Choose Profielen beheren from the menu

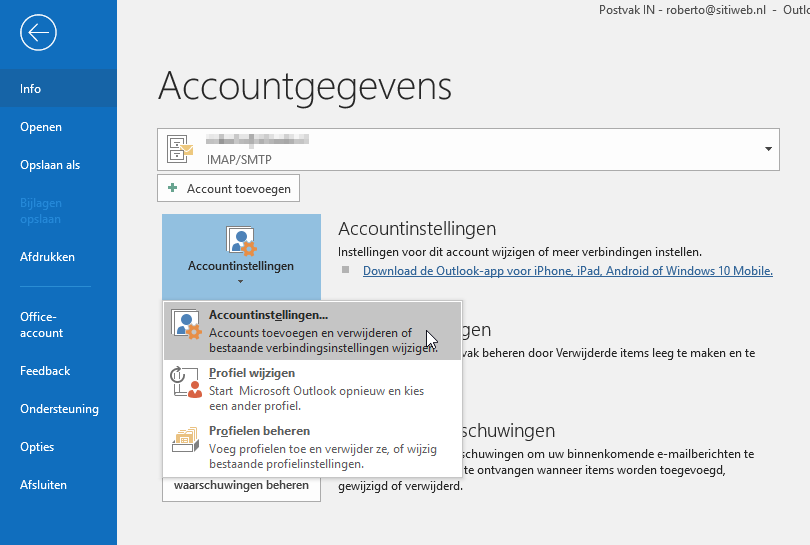click(x=313, y=447)
